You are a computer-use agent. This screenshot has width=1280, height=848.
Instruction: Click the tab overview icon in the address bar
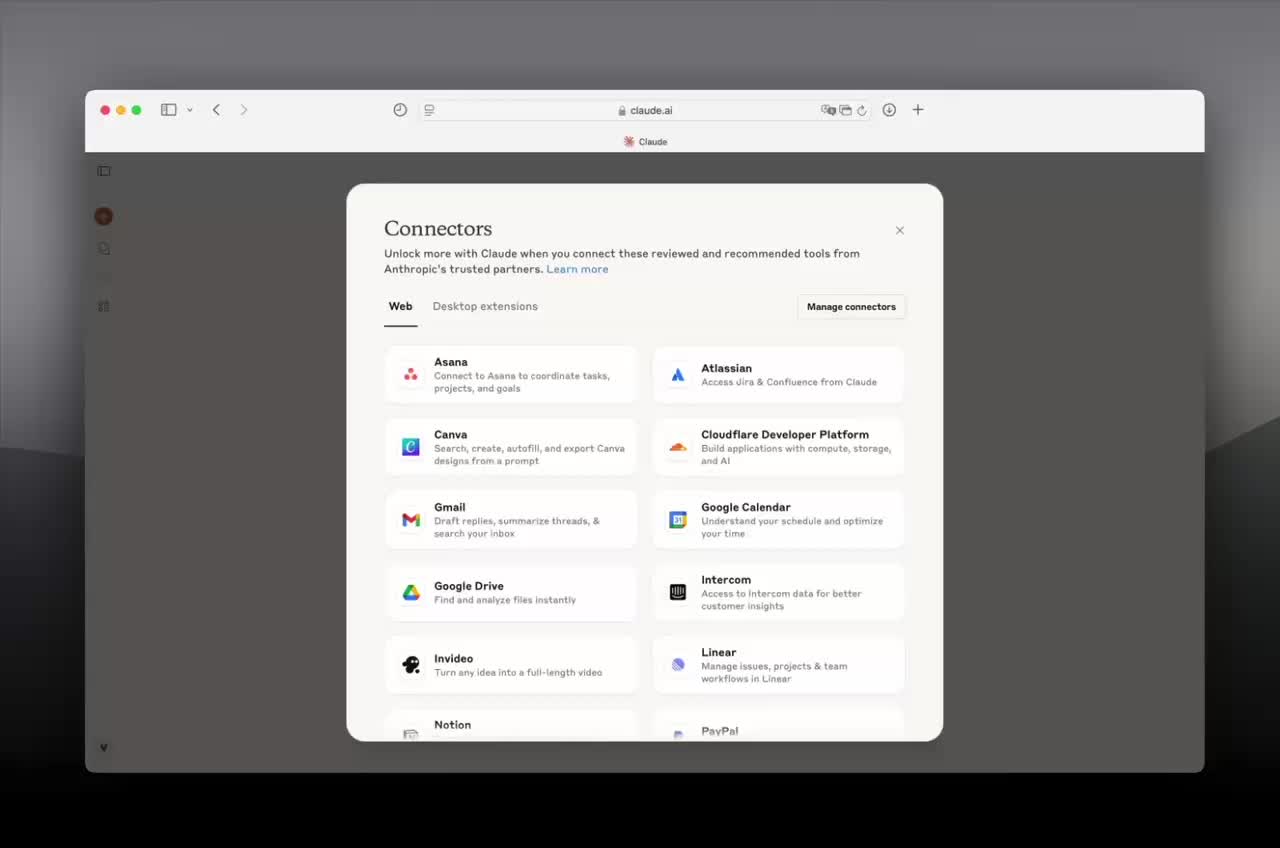[845, 110]
